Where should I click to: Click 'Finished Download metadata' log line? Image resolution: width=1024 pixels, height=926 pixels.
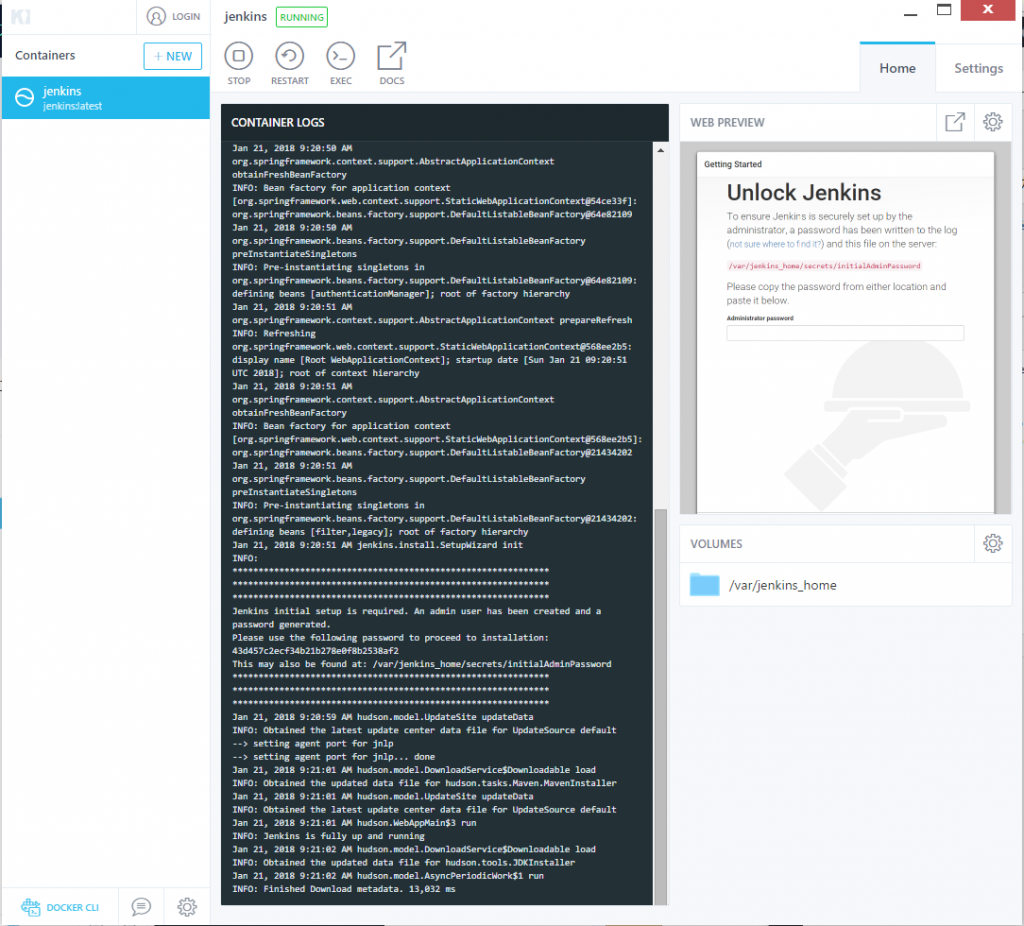point(344,889)
